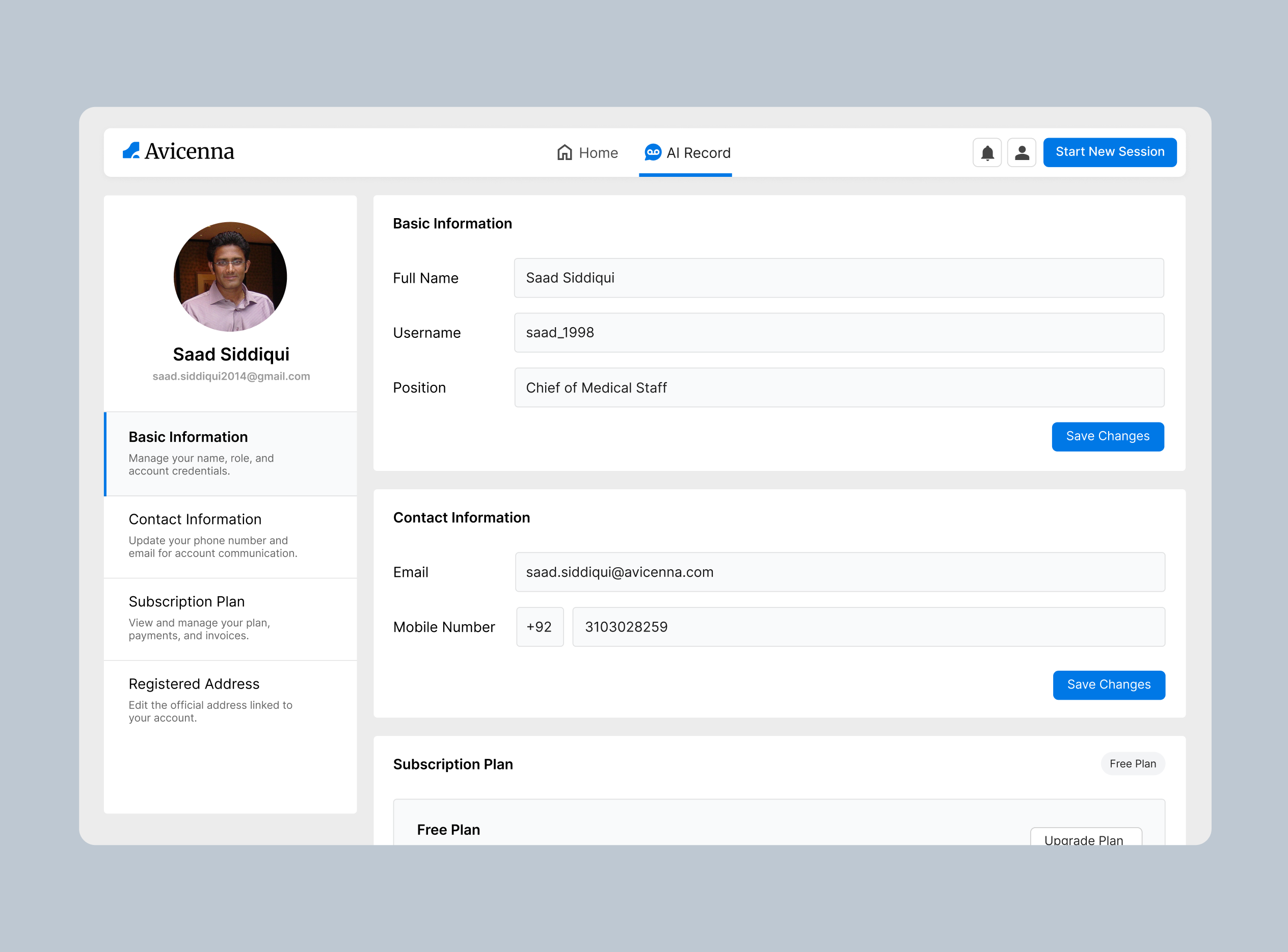Open Contact Information sidebar section
Screen dimensions: 1288x952
[x=230, y=536]
